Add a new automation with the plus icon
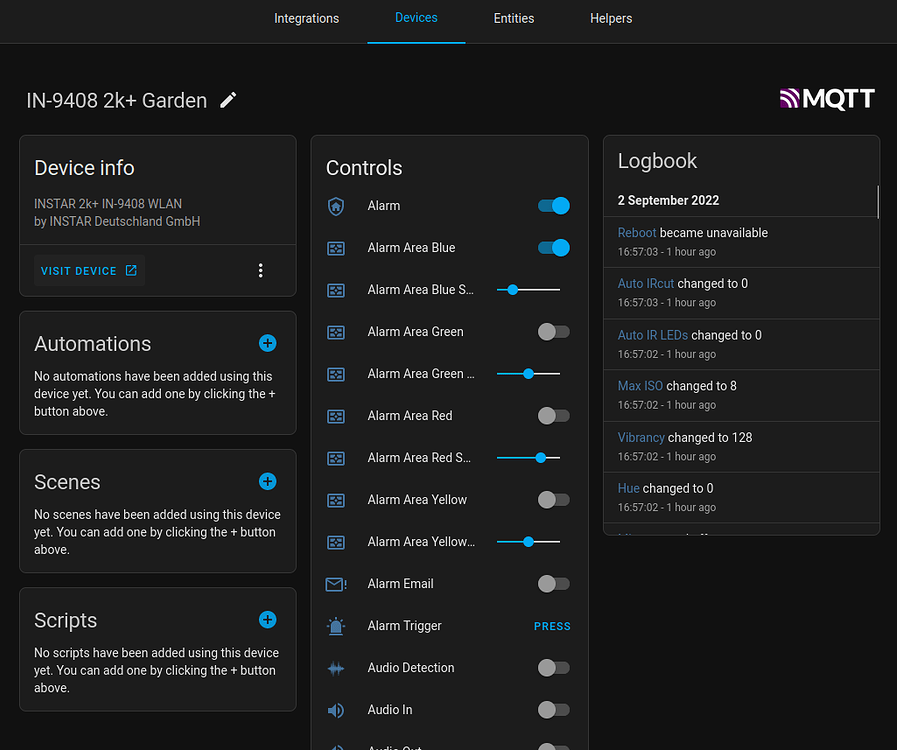897x750 pixels. click(x=267, y=343)
